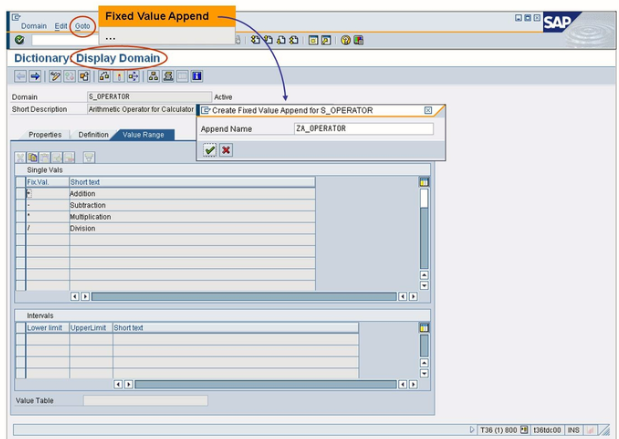Image resolution: width=619 pixels, height=439 pixels.
Task: Open the Domain menu
Action: coord(34,26)
